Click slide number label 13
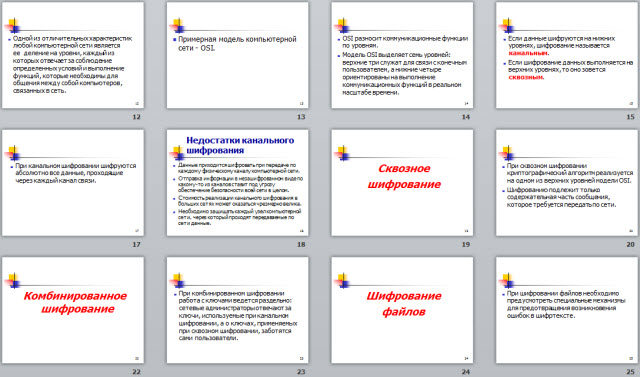 pyautogui.click(x=301, y=117)
